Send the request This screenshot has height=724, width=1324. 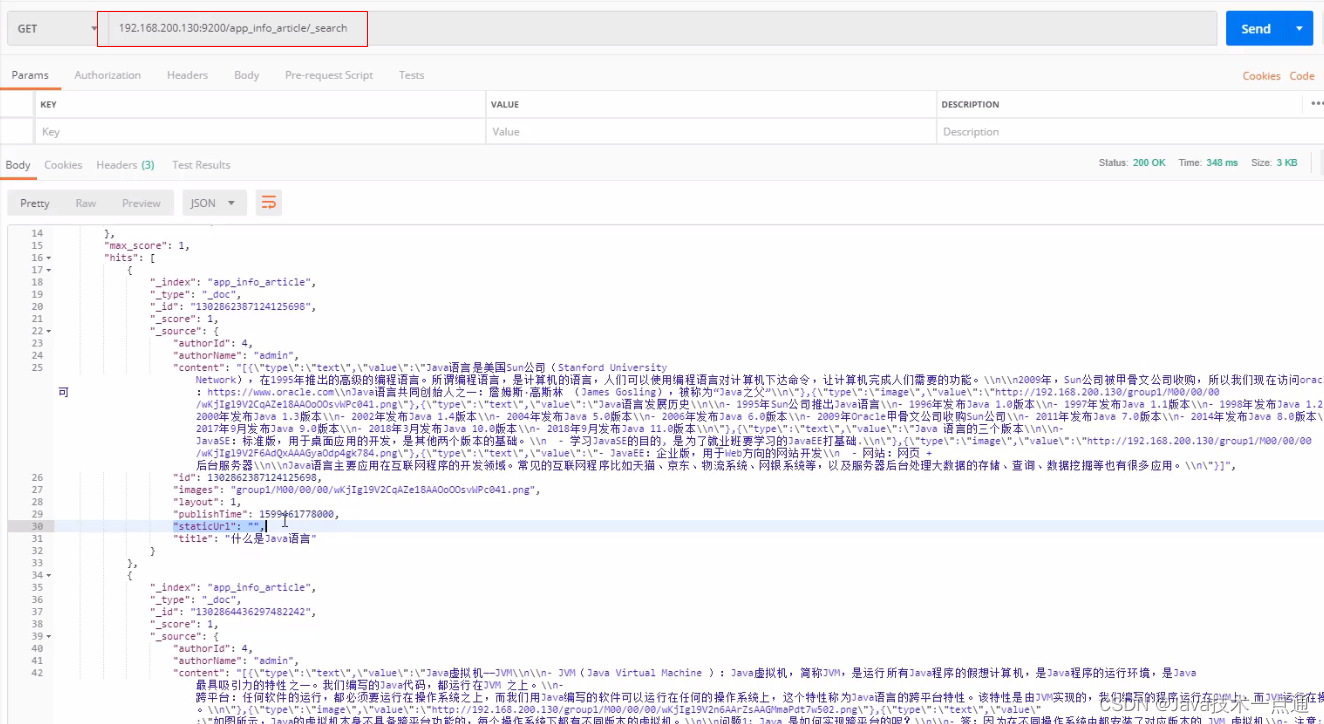(x=1256, y=28)
